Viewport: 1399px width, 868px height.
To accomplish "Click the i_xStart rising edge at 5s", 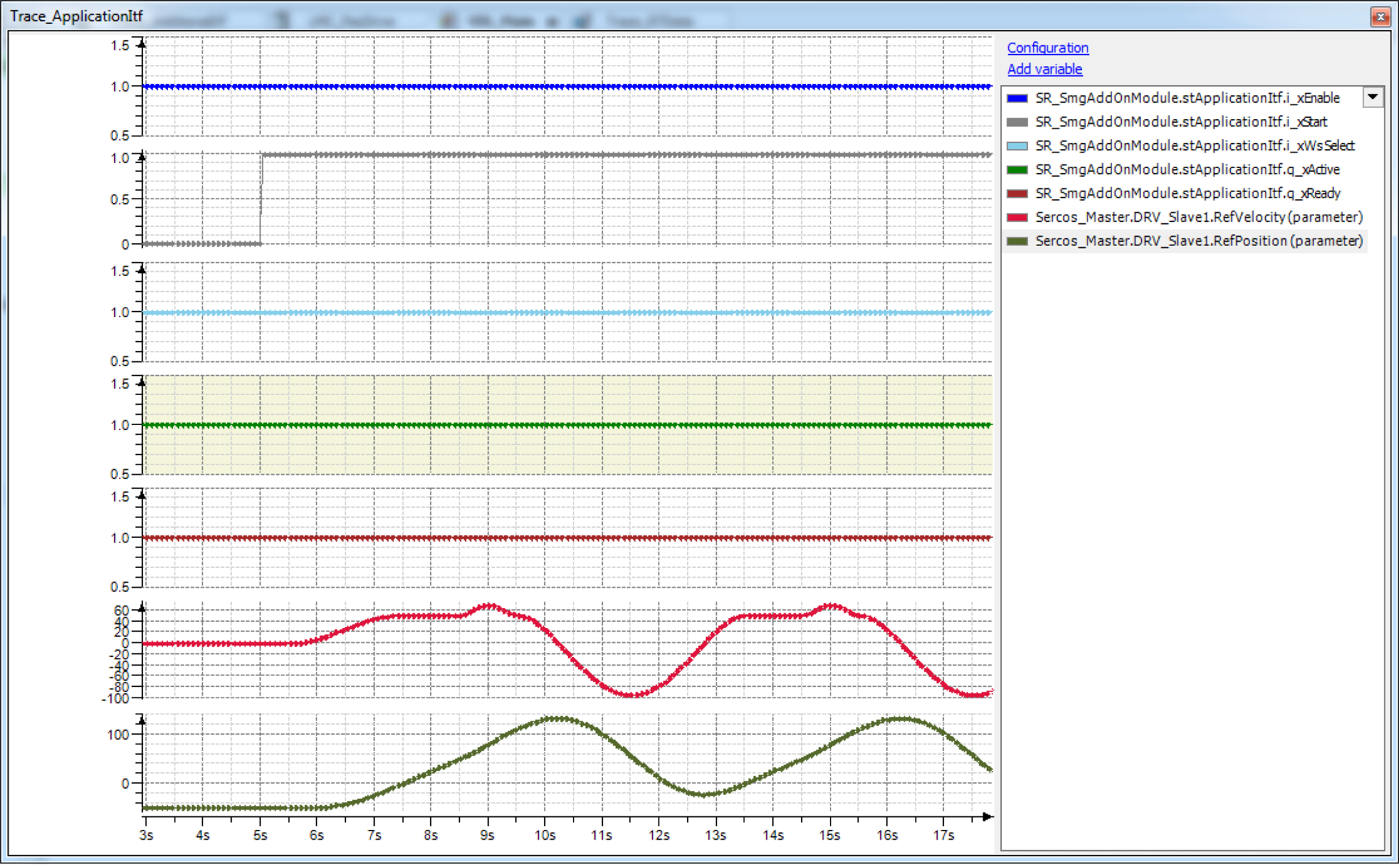I will click(x=261, y=199).
